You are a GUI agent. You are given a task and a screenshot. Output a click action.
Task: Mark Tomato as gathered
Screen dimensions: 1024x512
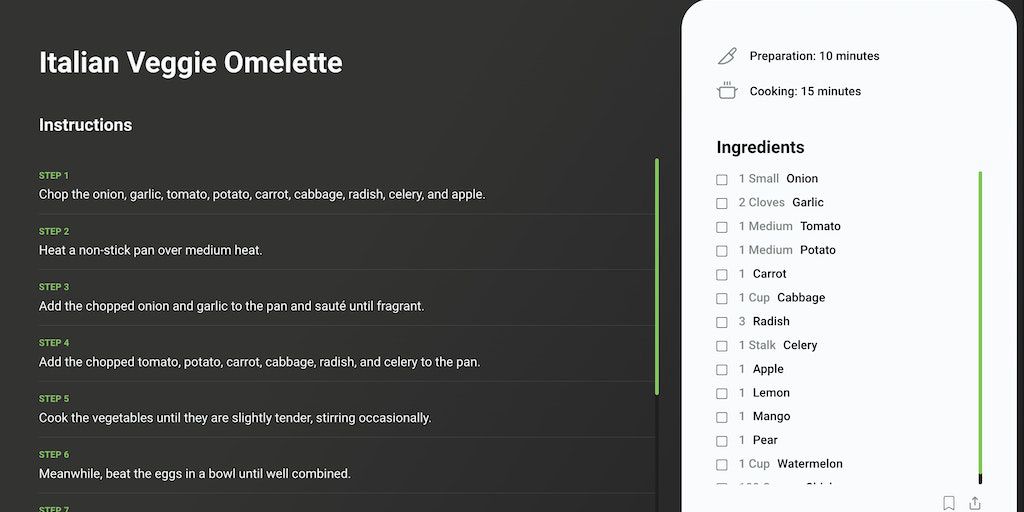722,227
